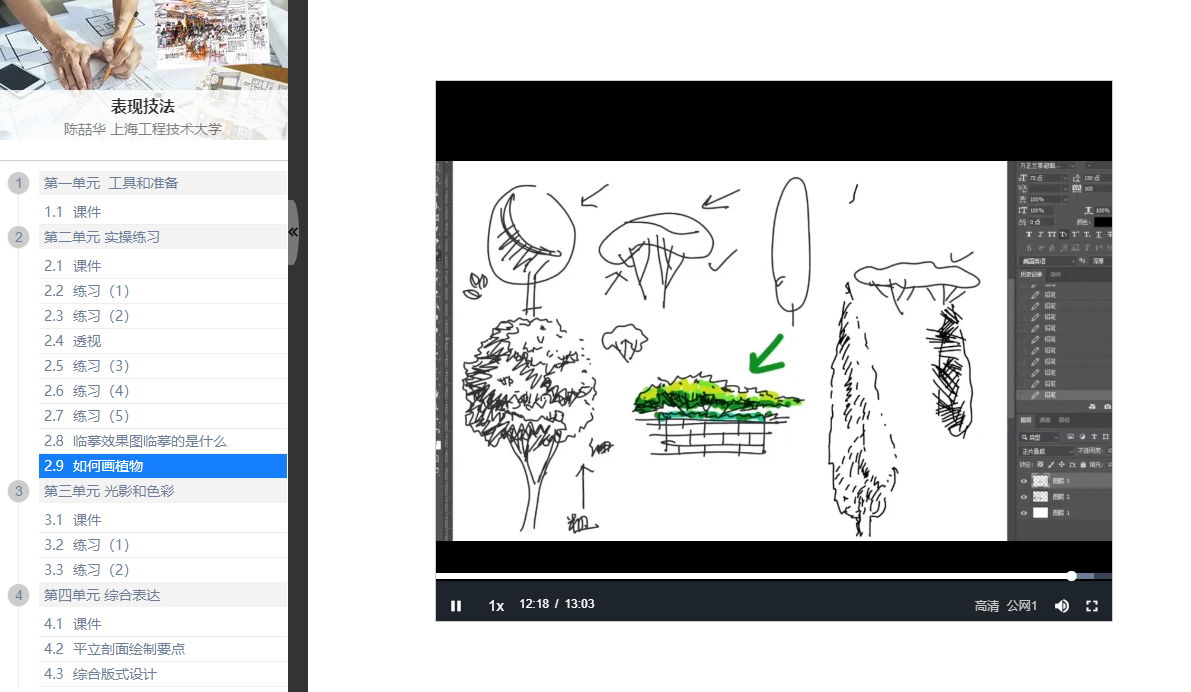Viewport: 1191px width, 692px height.
Task: Click the 表现技法 course title
Action: (x=142, y=107)
